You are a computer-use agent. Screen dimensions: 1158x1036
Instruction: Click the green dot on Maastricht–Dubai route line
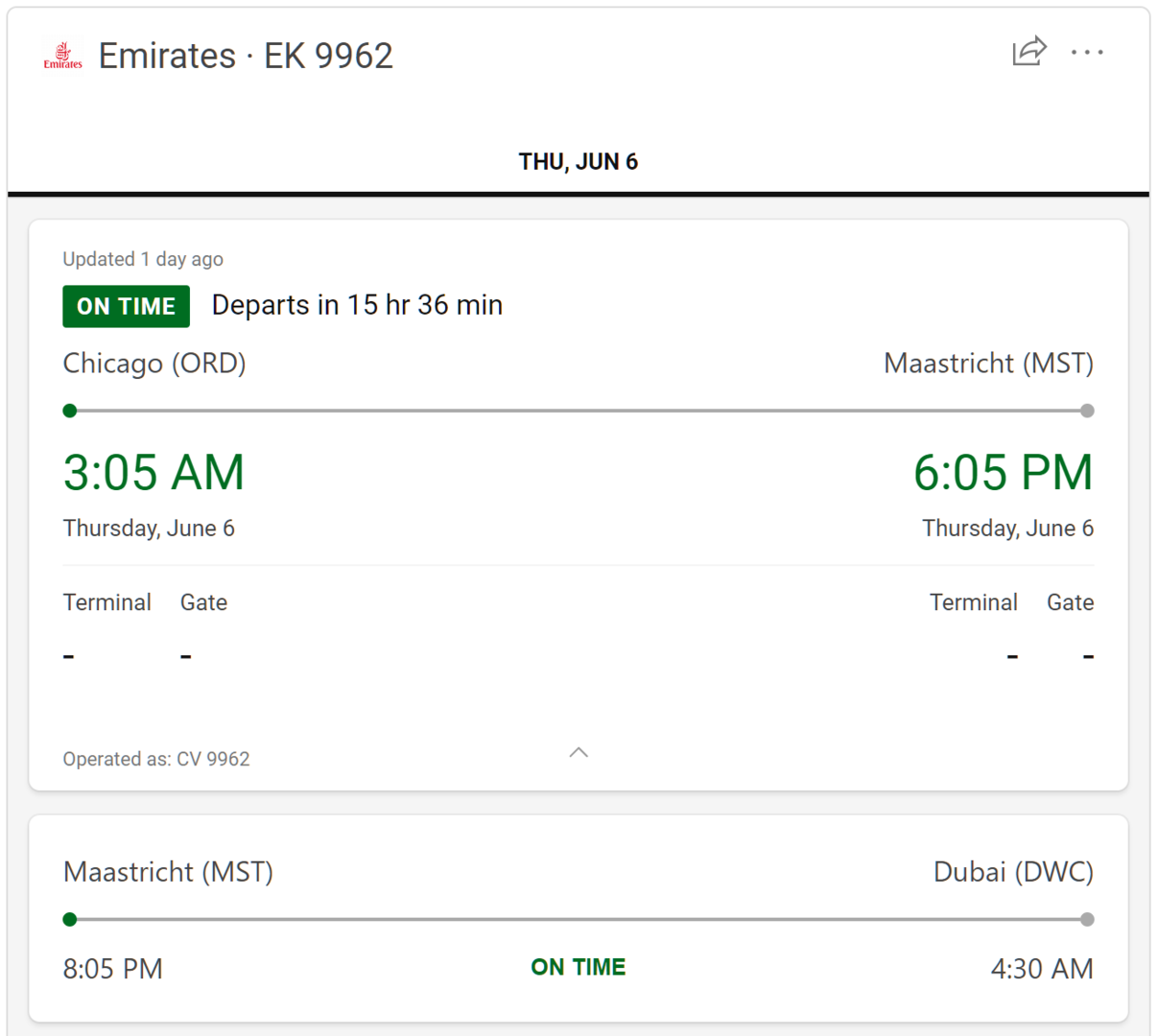pos(69,920)
